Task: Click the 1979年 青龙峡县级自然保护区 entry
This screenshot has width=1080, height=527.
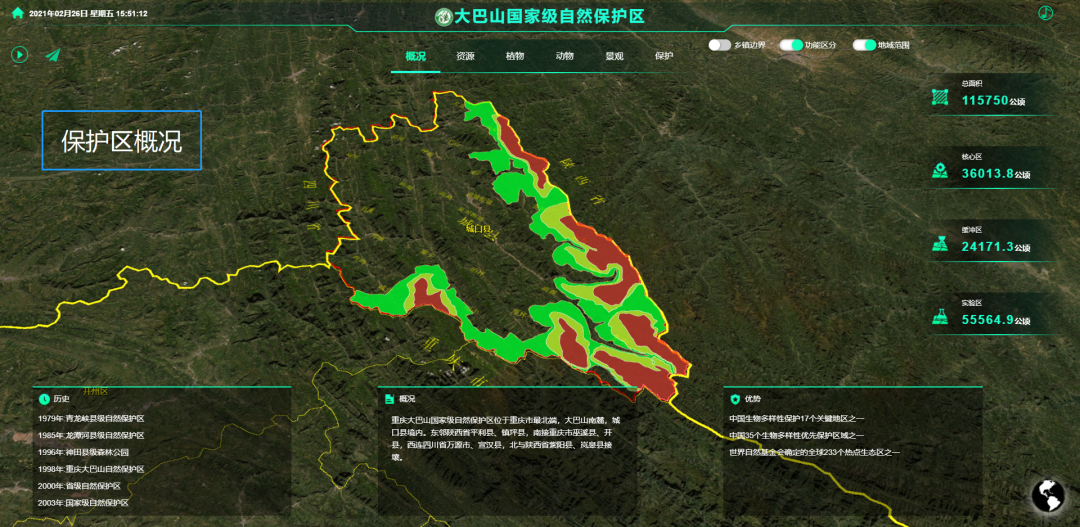Action: pos(91,419)
